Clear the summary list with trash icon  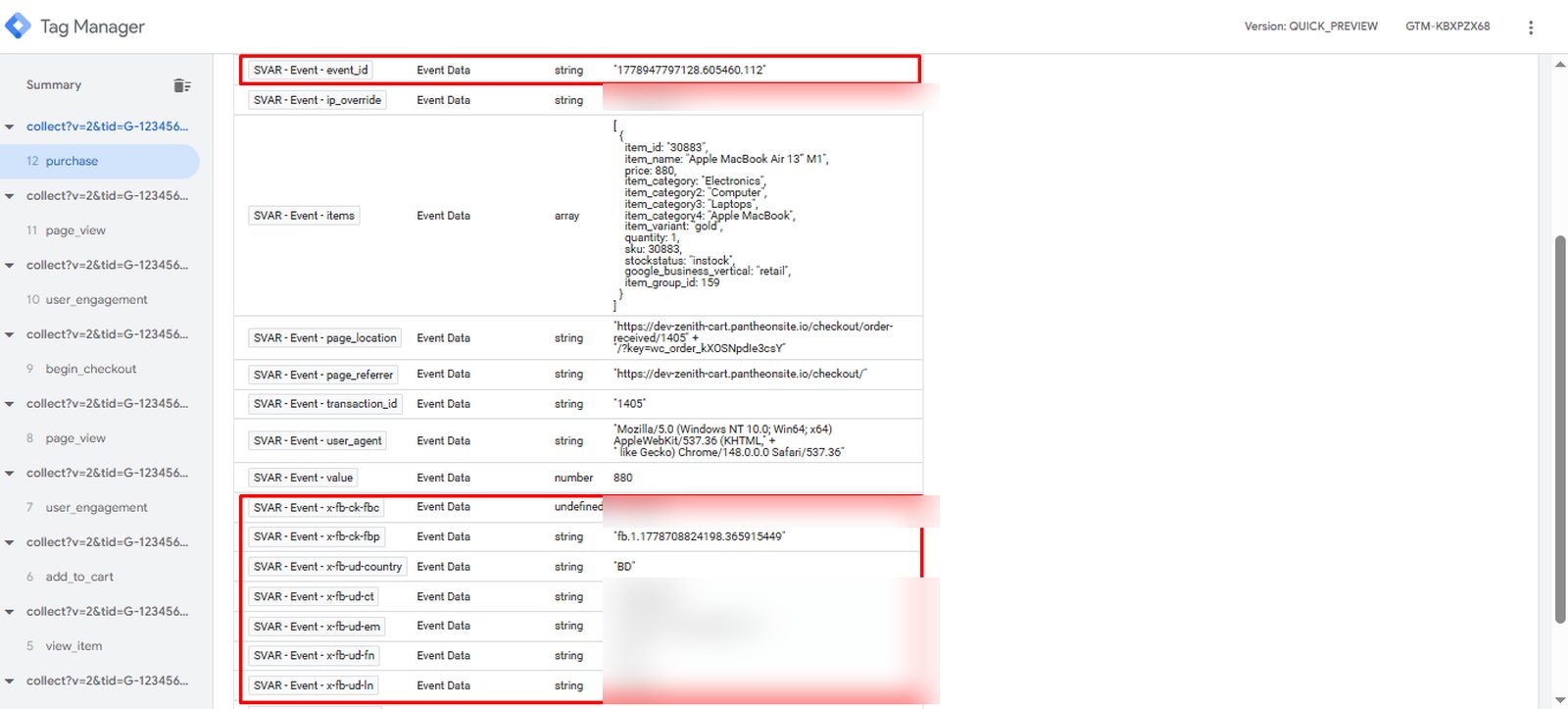[x=182, y=85]
